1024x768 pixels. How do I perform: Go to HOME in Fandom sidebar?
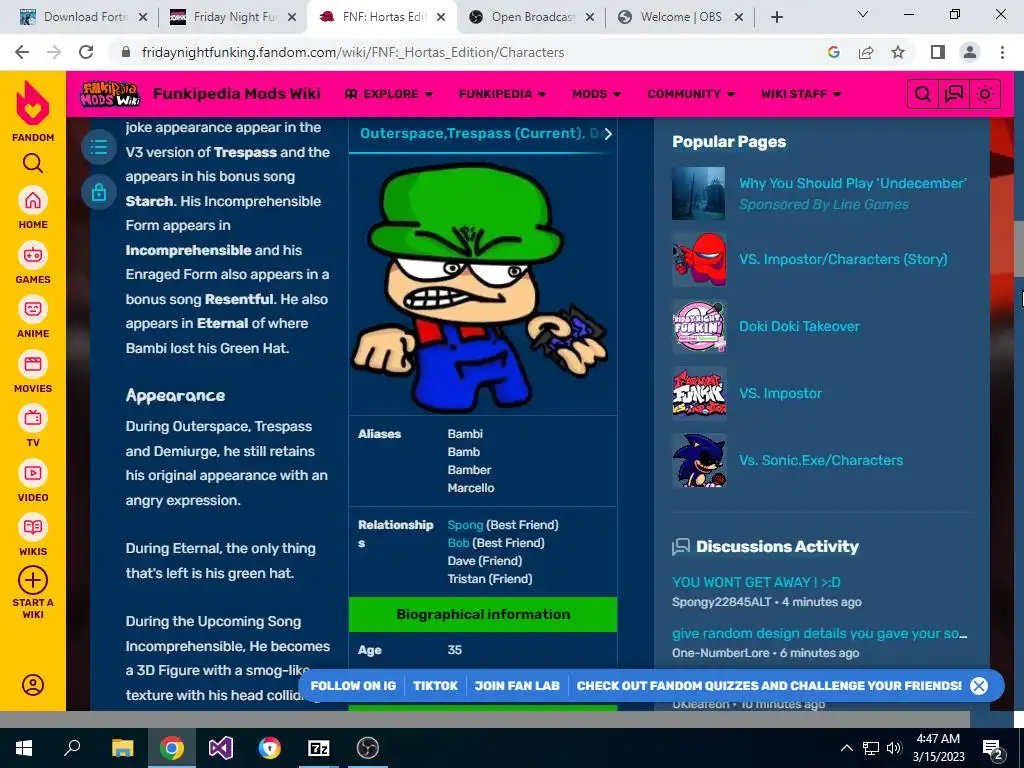point(33,201)
